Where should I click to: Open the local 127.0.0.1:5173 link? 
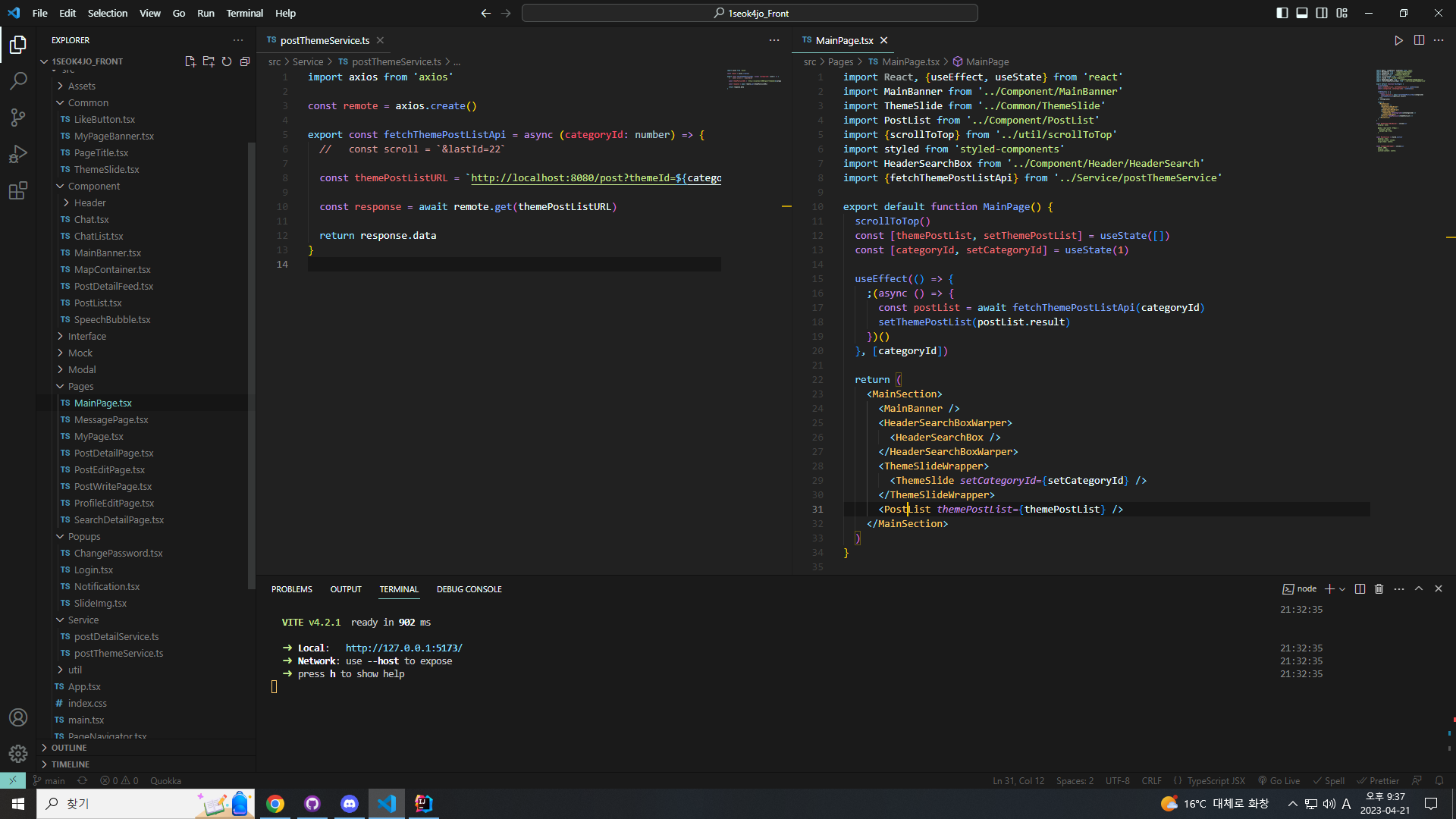(x=403, y=648)
